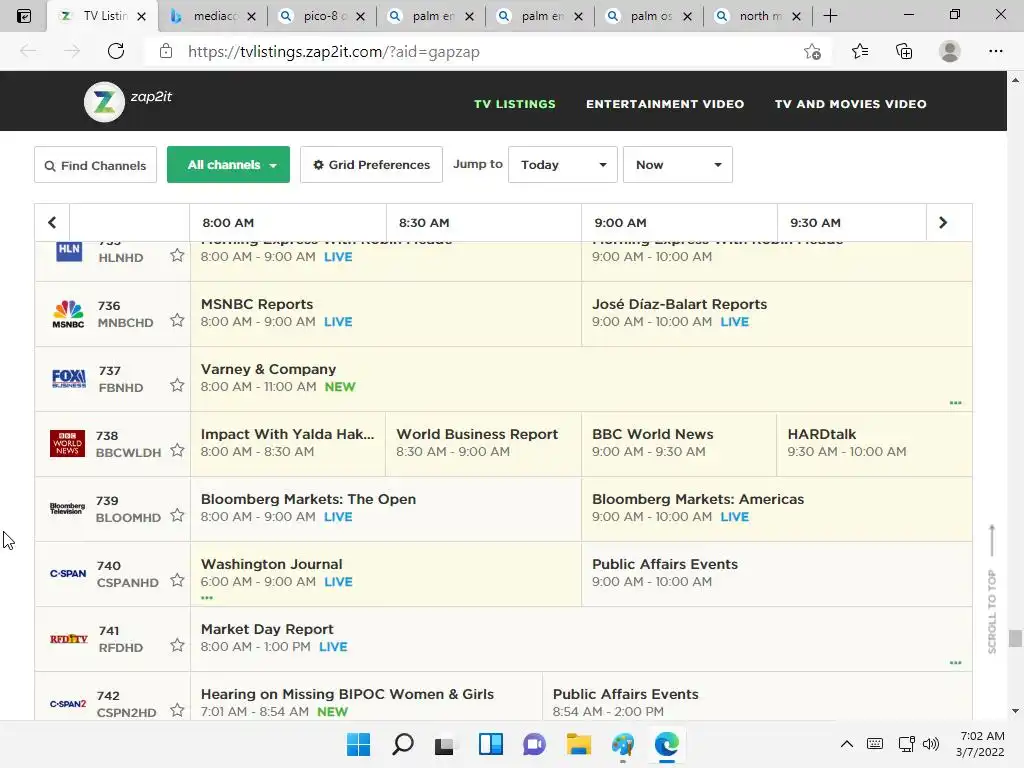Image resolution: width=1024 pixels, height=768 pixels.
Task: Favorite the HLNHD channel star
Action: (x=177, y=255)
